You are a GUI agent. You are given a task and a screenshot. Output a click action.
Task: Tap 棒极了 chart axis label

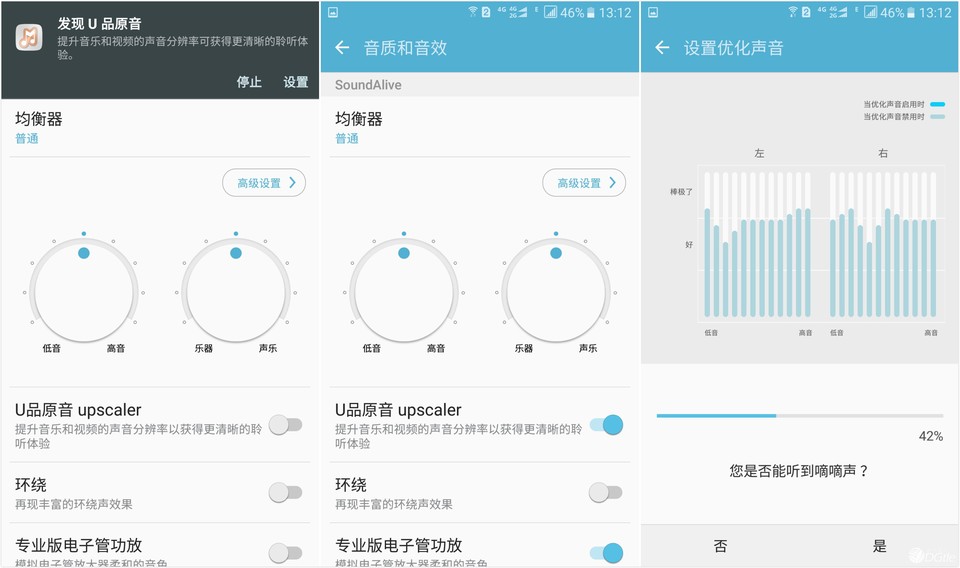pos(681,192)
